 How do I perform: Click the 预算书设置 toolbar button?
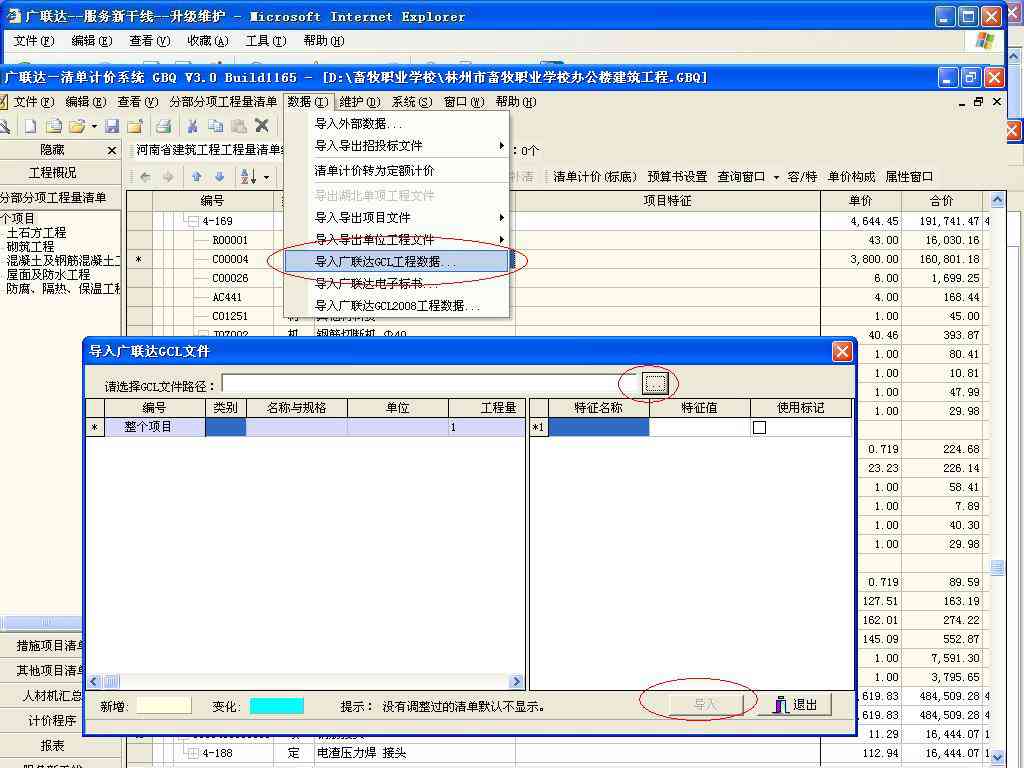pos(677,177)
